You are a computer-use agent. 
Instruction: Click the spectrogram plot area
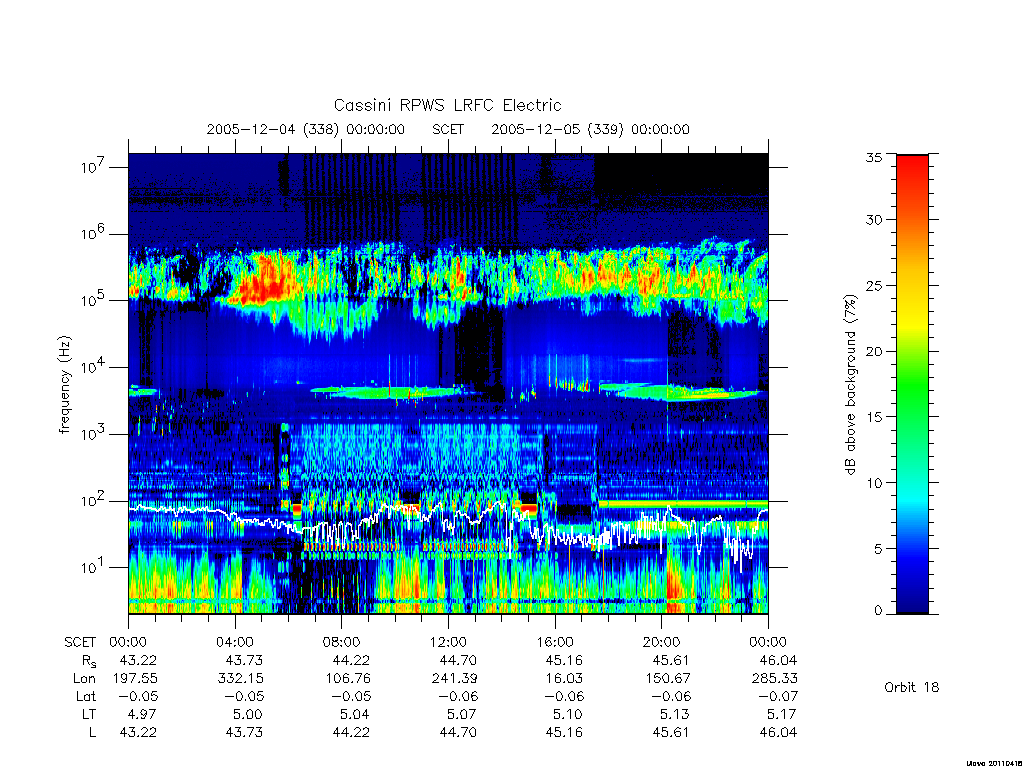tap(448, 383)
